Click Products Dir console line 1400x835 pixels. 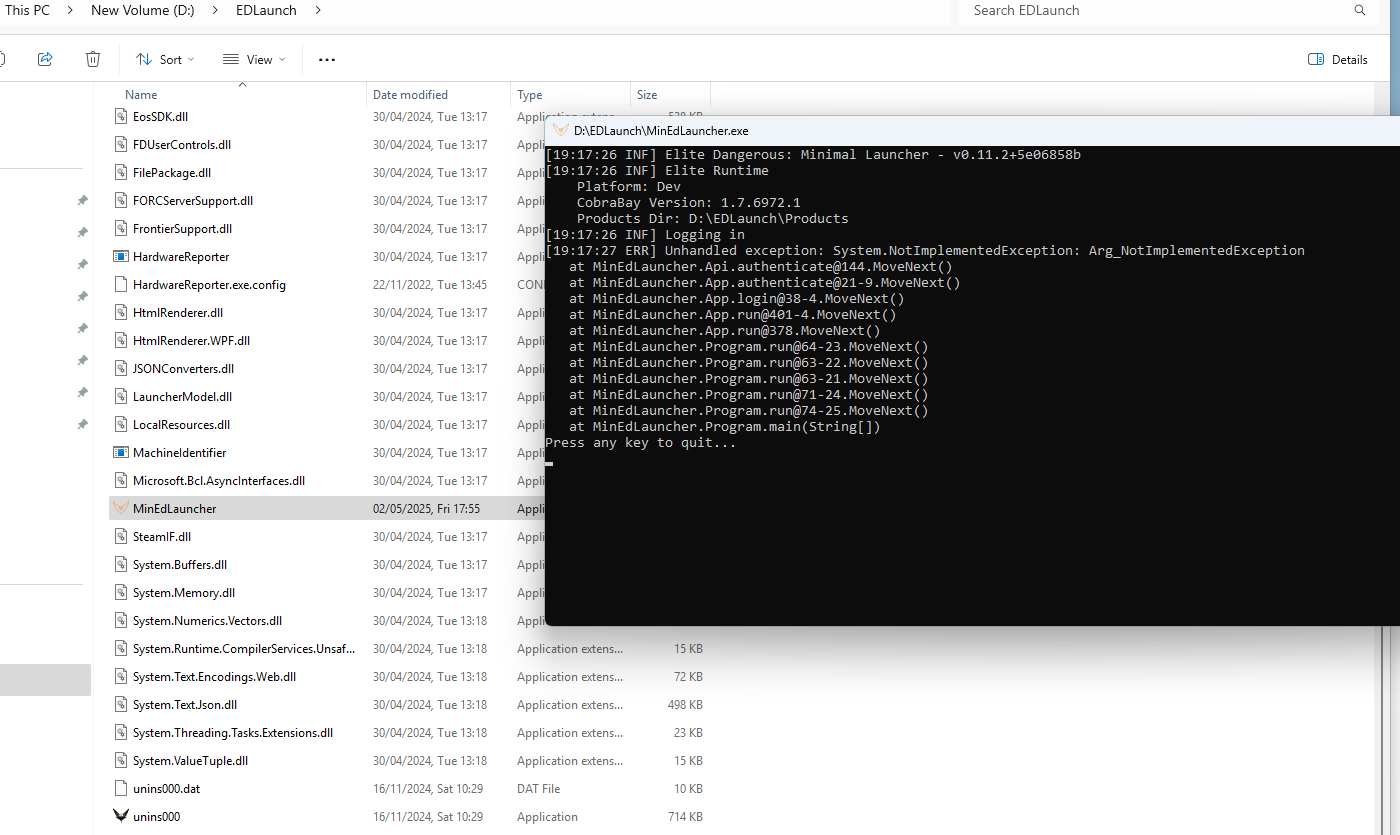712,219
